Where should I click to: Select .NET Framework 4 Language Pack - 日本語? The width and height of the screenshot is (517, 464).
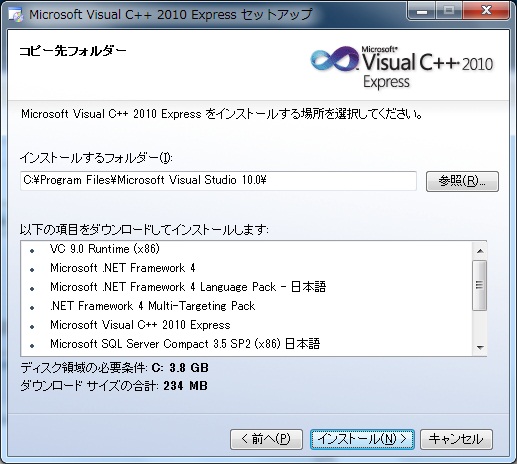(188, 287)
